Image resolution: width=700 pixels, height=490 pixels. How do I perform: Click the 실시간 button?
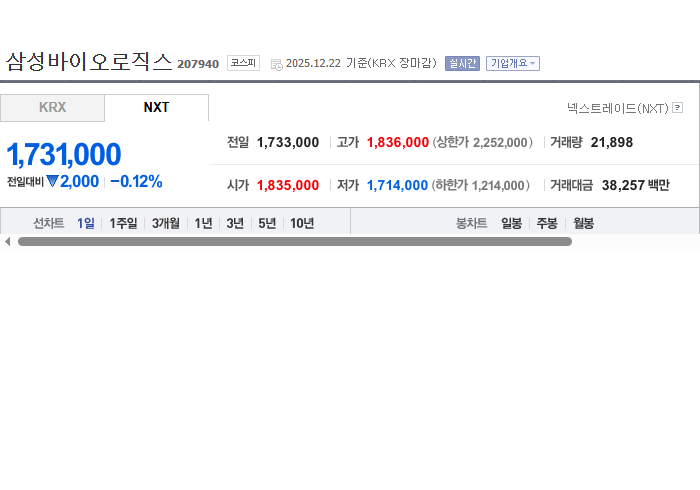tap(462, 63)
